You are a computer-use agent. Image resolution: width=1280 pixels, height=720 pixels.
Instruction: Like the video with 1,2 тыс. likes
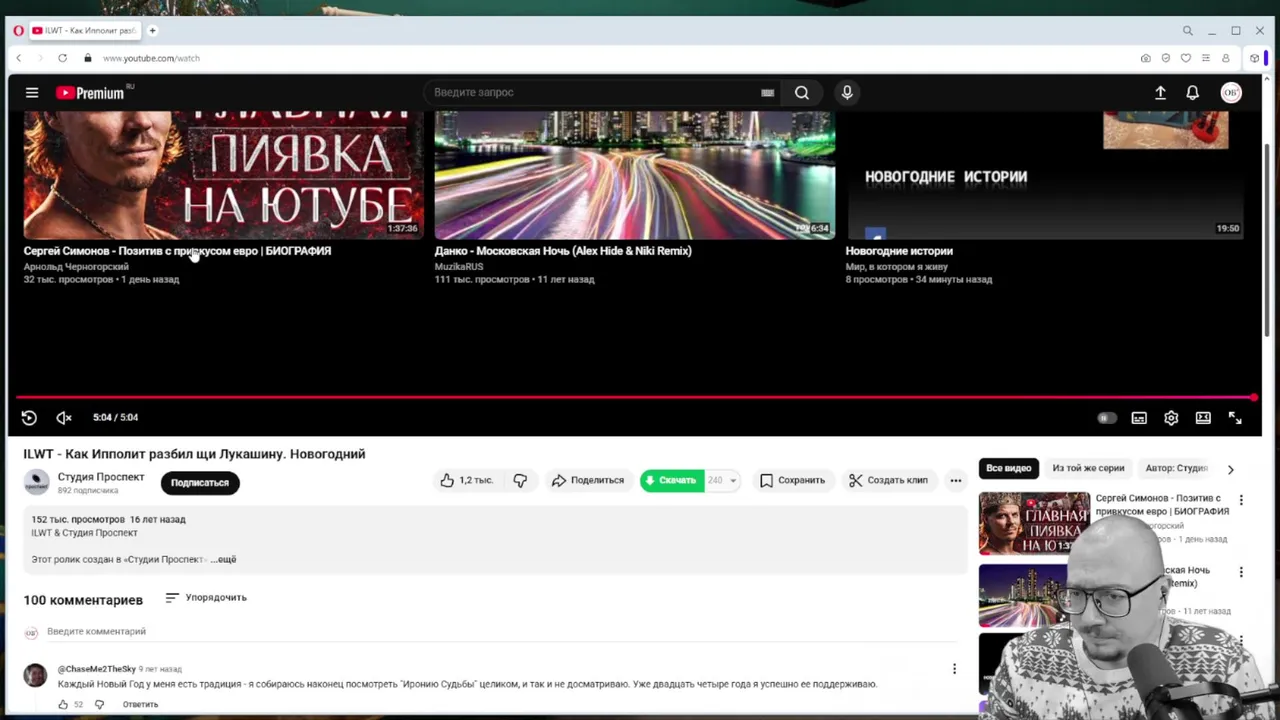pos(468,481)
